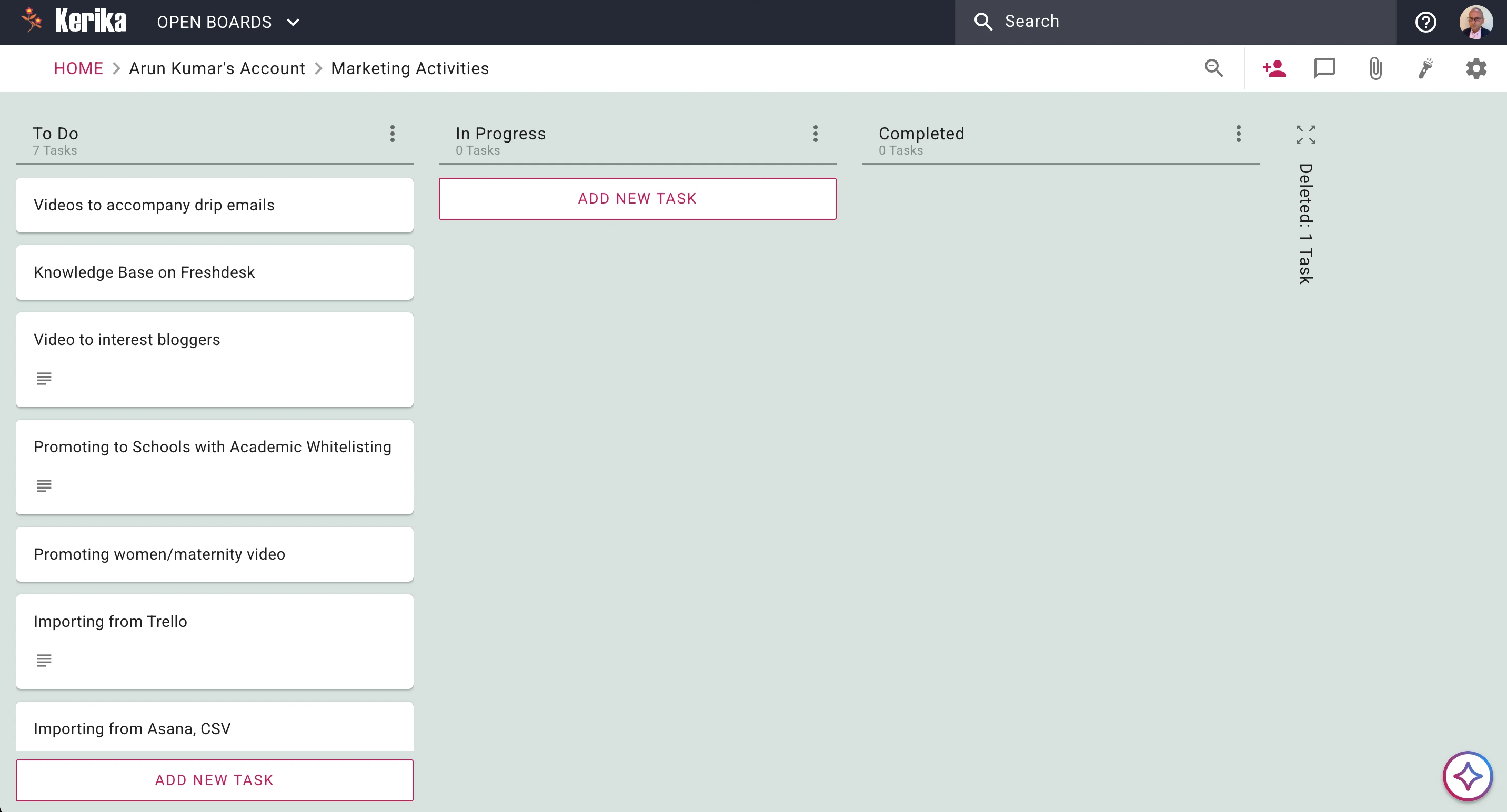
Task: Click ADD NEW TASK under To Do
Action: tap(214, 780)
